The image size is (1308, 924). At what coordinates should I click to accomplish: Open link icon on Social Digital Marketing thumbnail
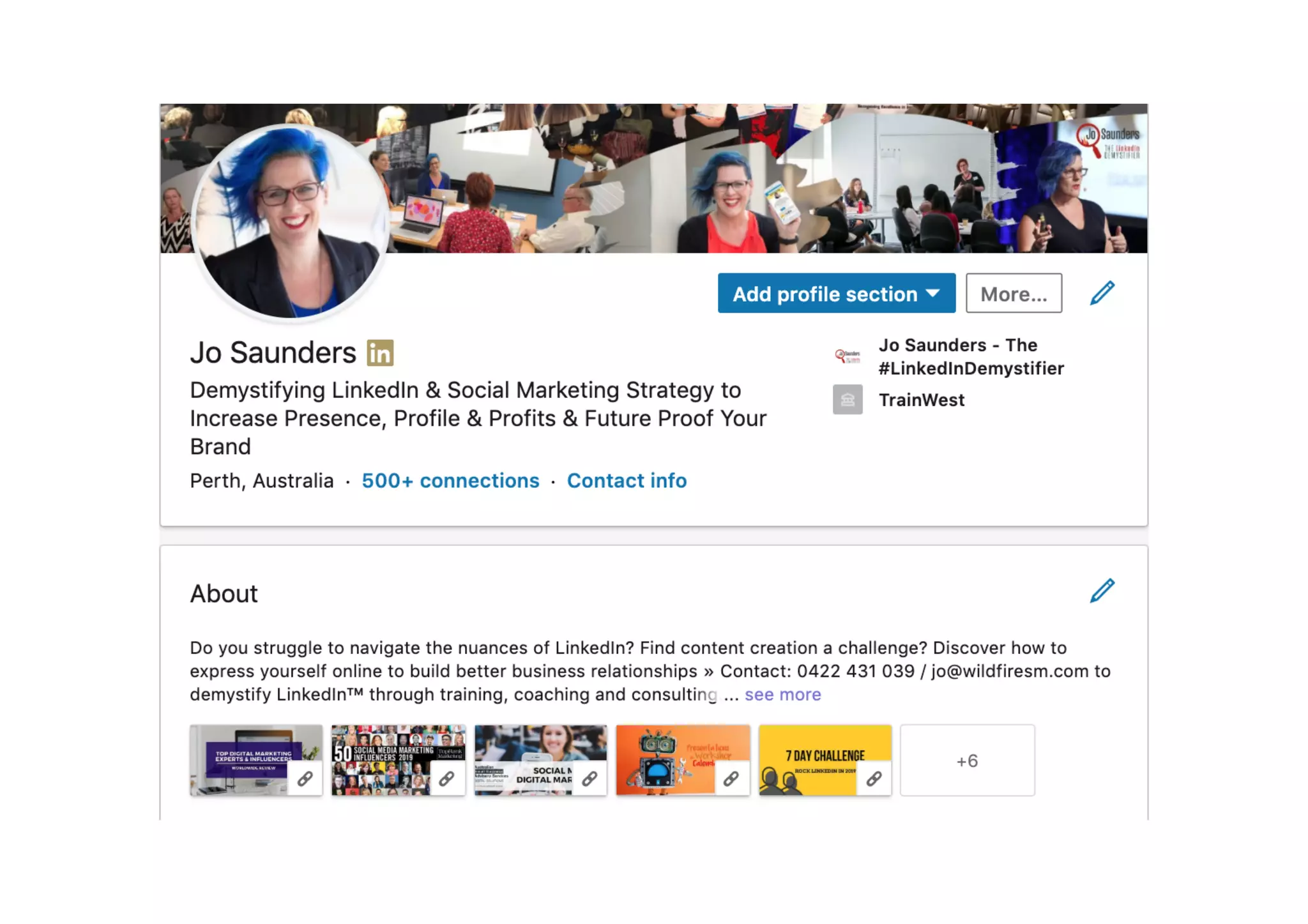coord(589,778)
